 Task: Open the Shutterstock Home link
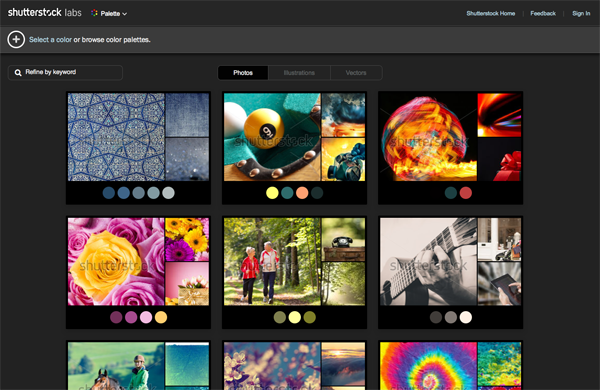point(491,13)
